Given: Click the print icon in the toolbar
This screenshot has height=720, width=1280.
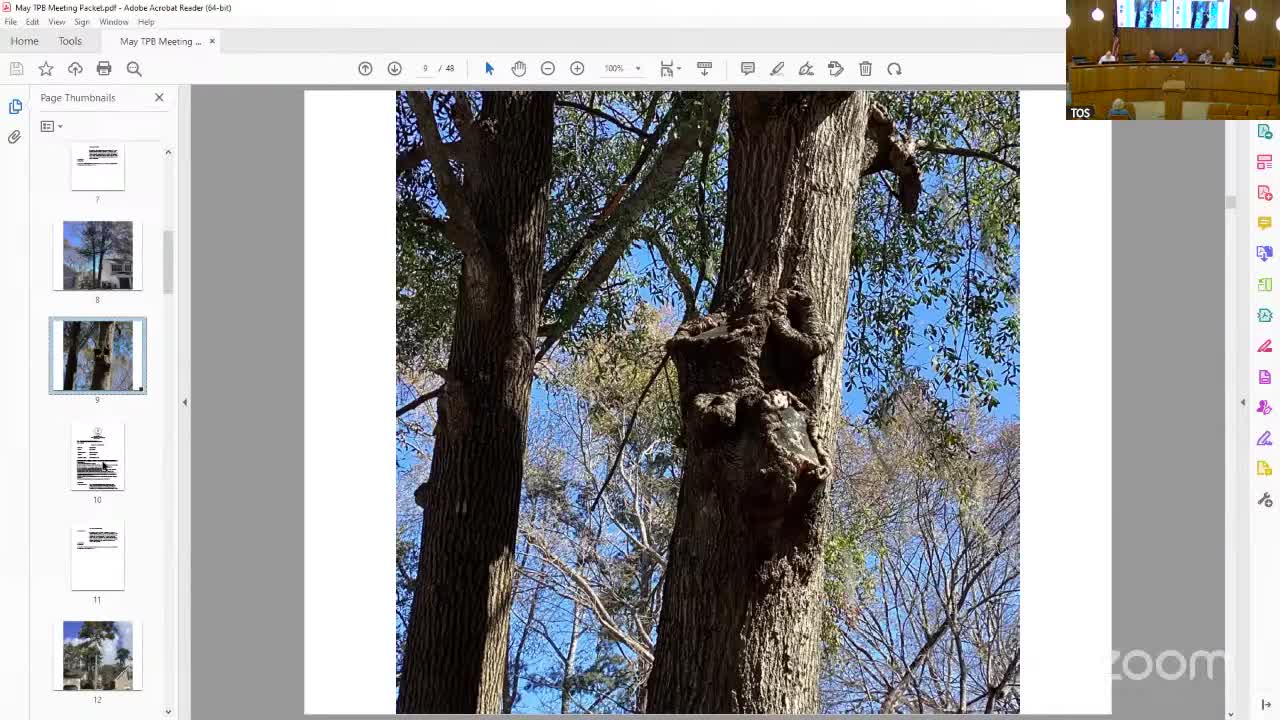Looking at the screenshot, I should tap(104, 69).
